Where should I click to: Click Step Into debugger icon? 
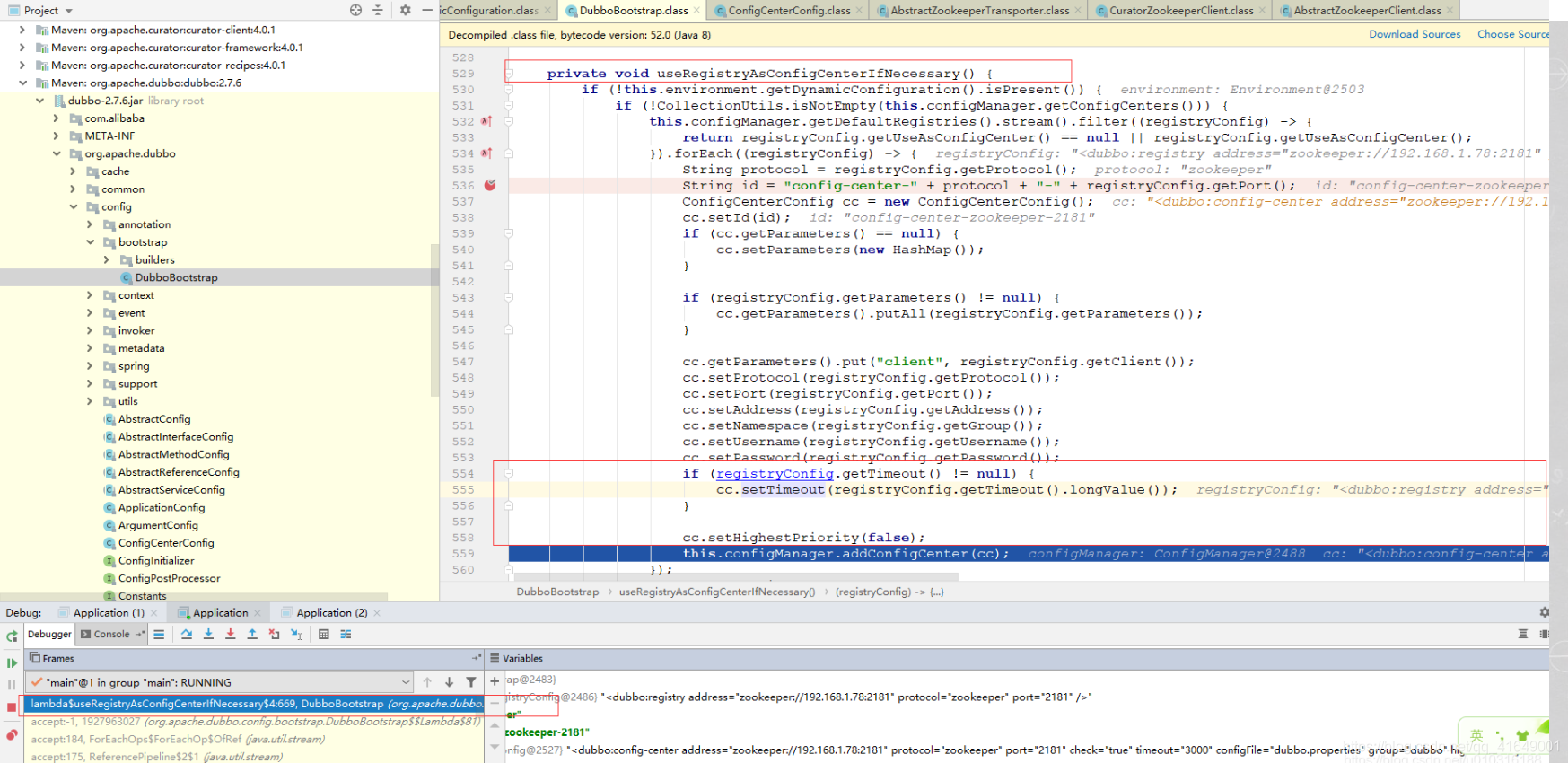point(208,634)
